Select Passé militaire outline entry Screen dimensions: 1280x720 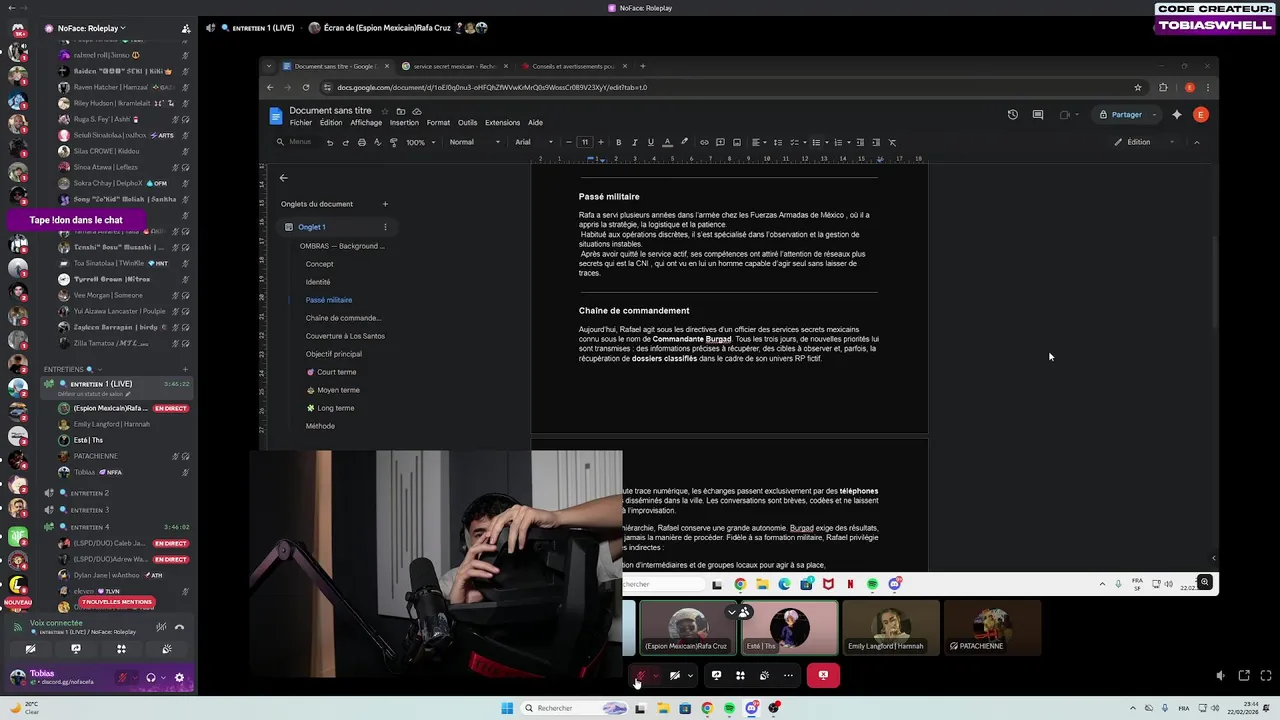(x=329, y=300)
